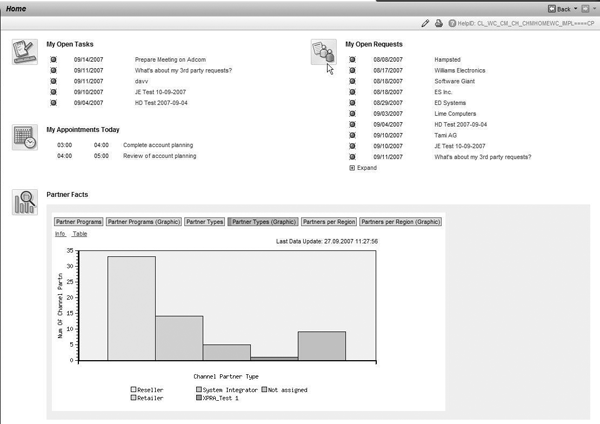Open the forward history dropdown arrow
Image resolution: width=600 pixels, height=424 pixels.
594,8
